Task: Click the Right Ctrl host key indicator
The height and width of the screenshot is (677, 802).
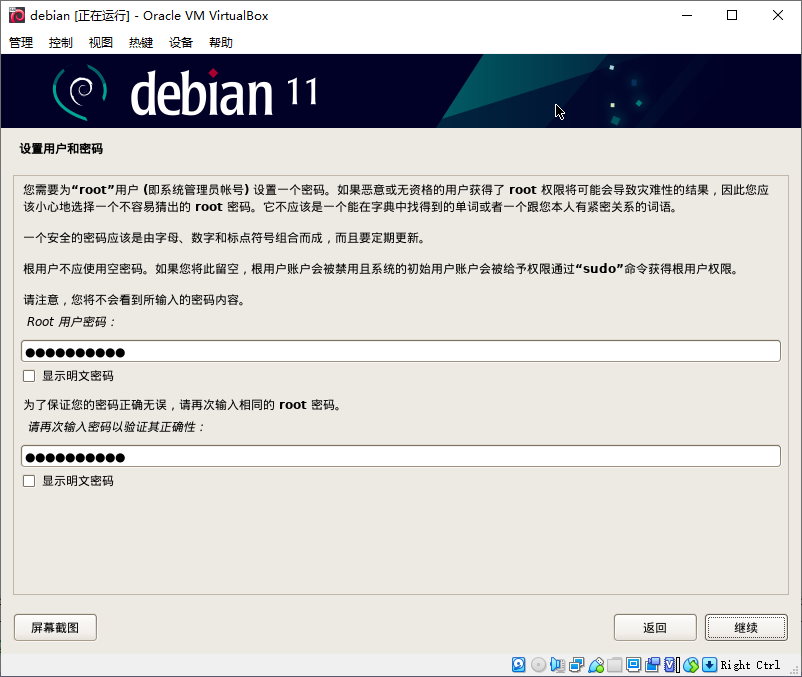Action: tap(750, 665)
